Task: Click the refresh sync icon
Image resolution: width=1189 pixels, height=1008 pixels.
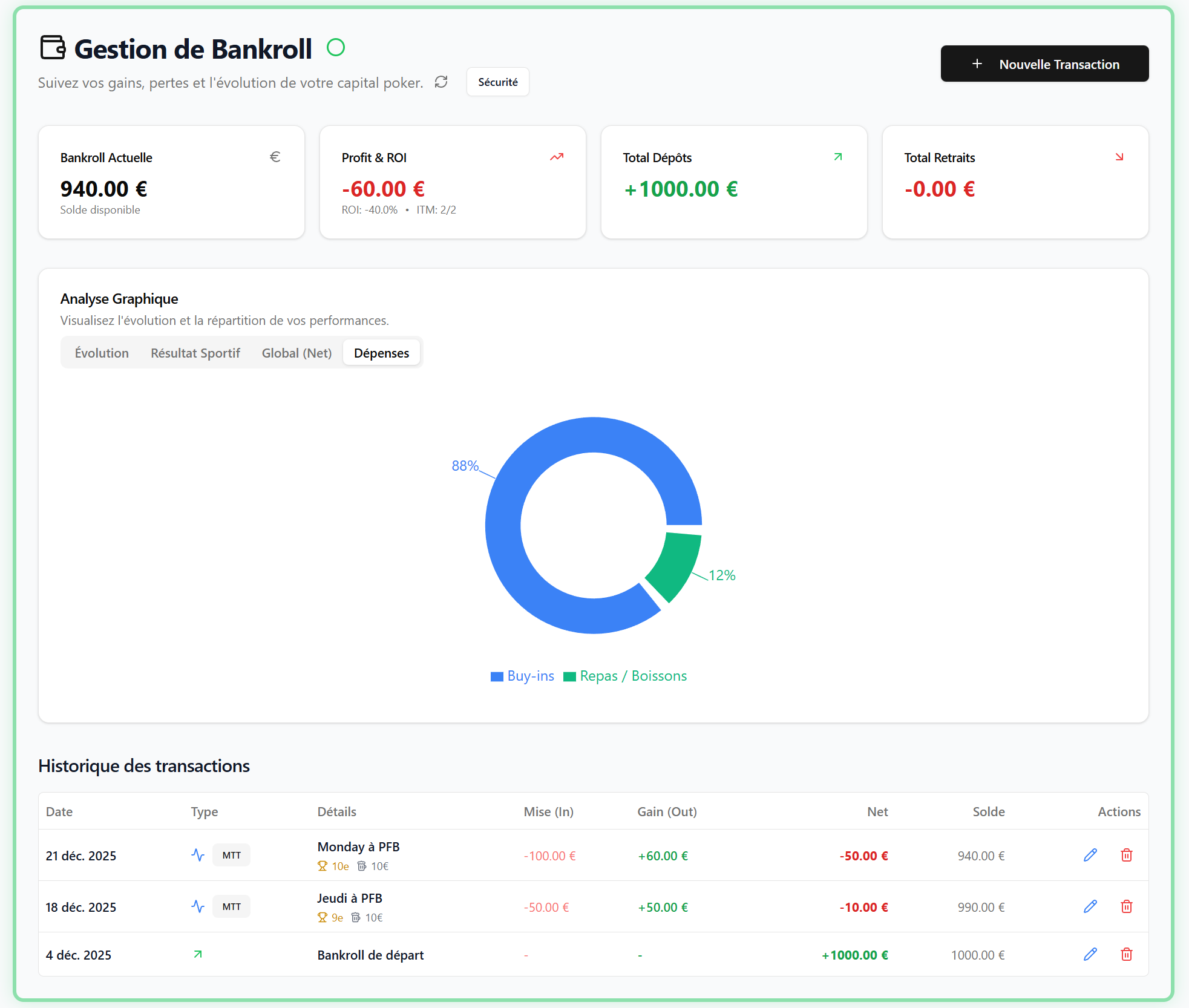Action: [x=441, y=82]
